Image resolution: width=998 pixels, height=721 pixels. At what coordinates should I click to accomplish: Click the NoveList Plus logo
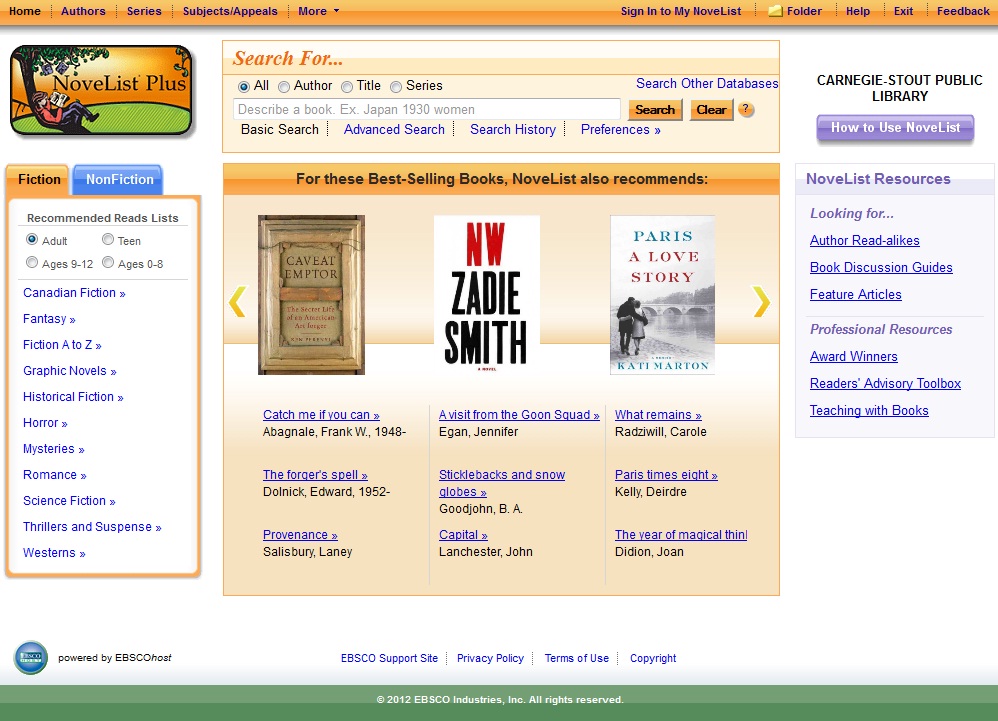coord(101,90)
